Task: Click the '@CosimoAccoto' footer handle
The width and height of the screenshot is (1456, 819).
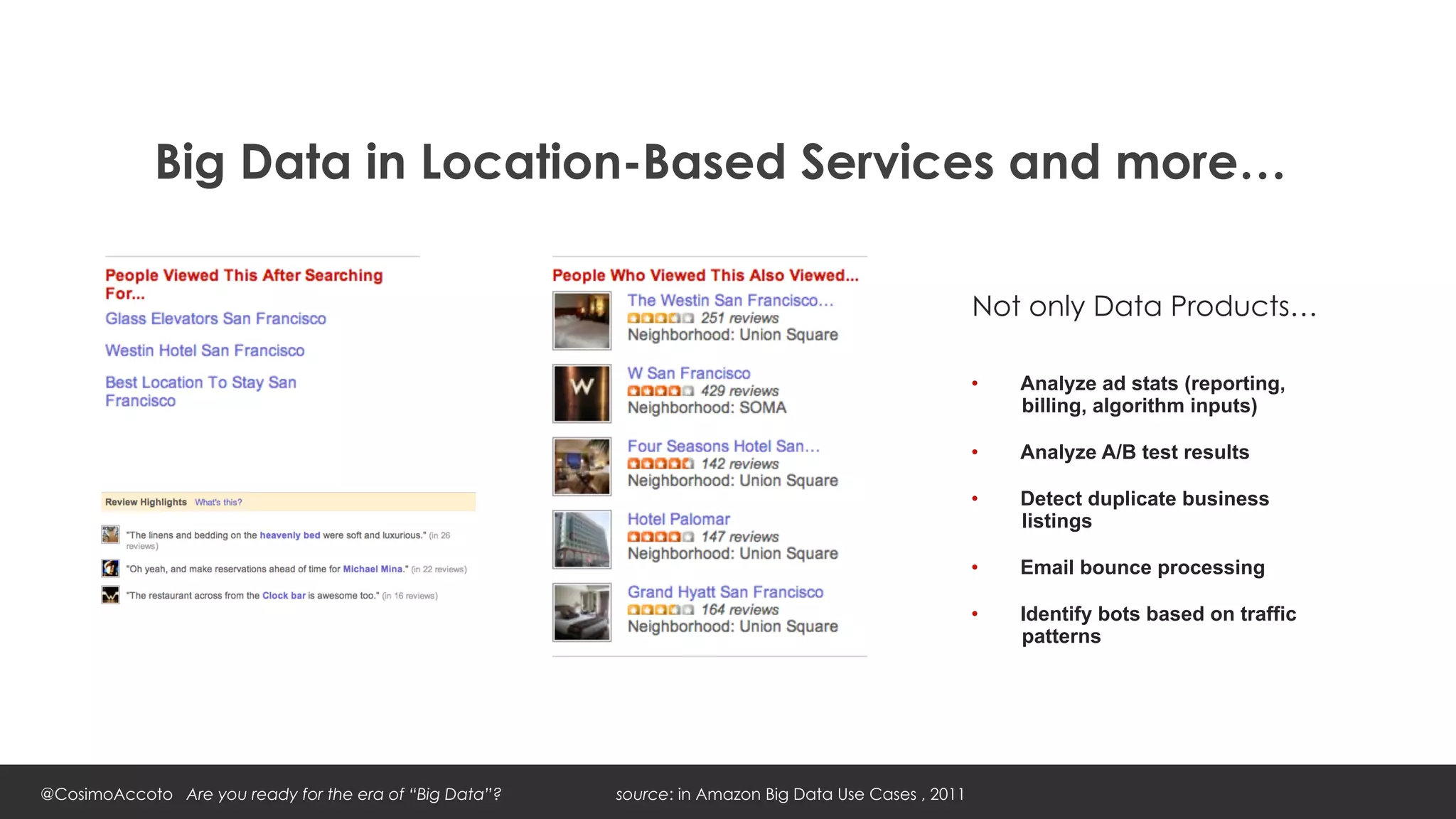Action: [x=107, y=794]
